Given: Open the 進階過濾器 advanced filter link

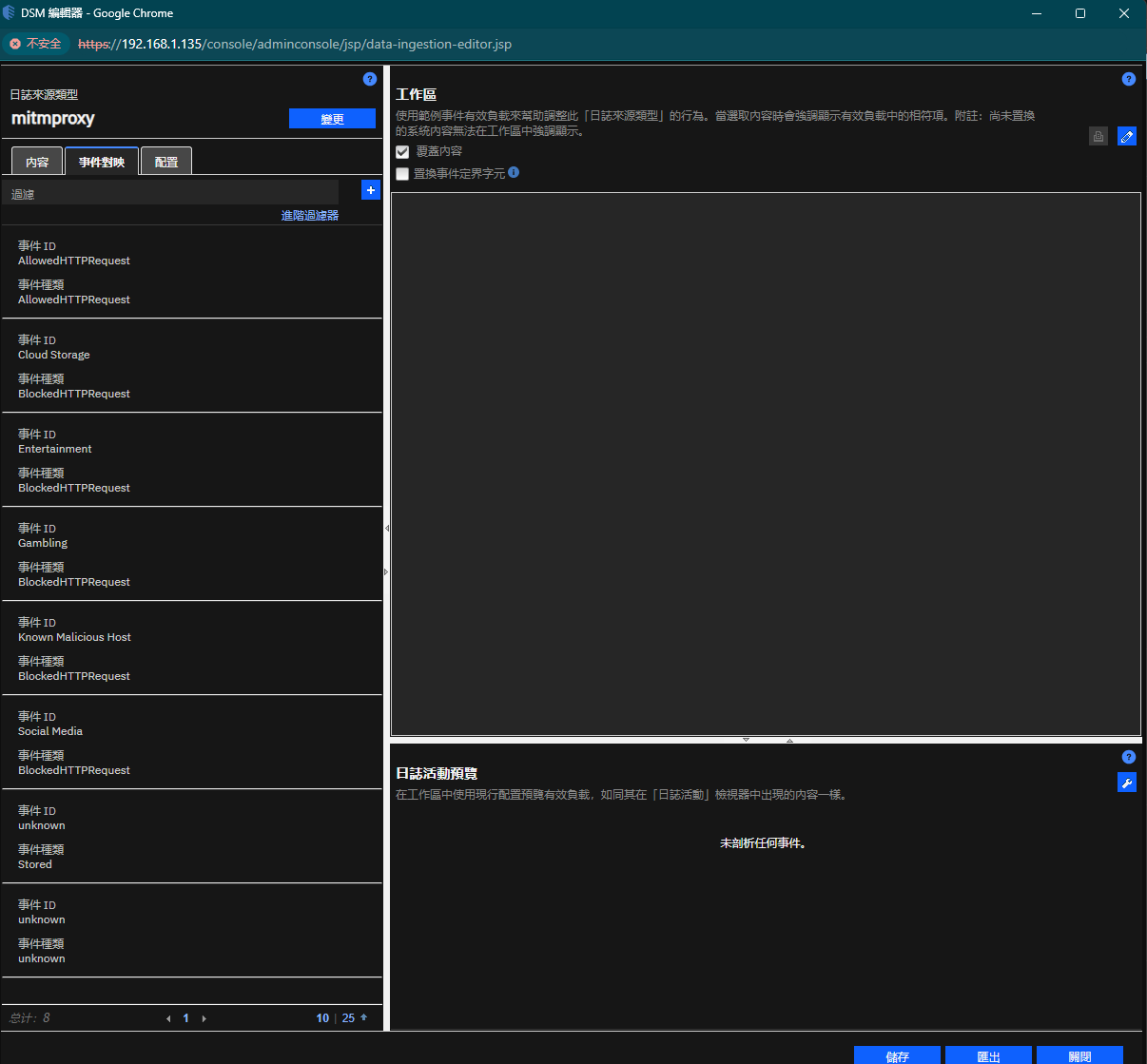Looking at the screenshot, I should (310, 216).
